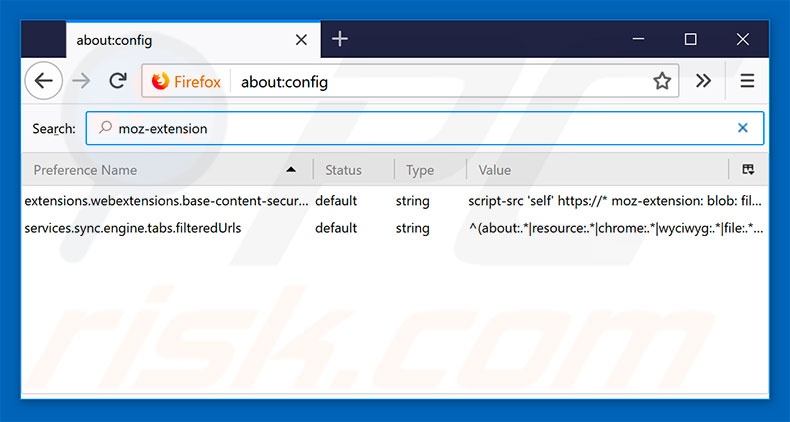
Task: Click the Search: label
Action: [54, 129]
